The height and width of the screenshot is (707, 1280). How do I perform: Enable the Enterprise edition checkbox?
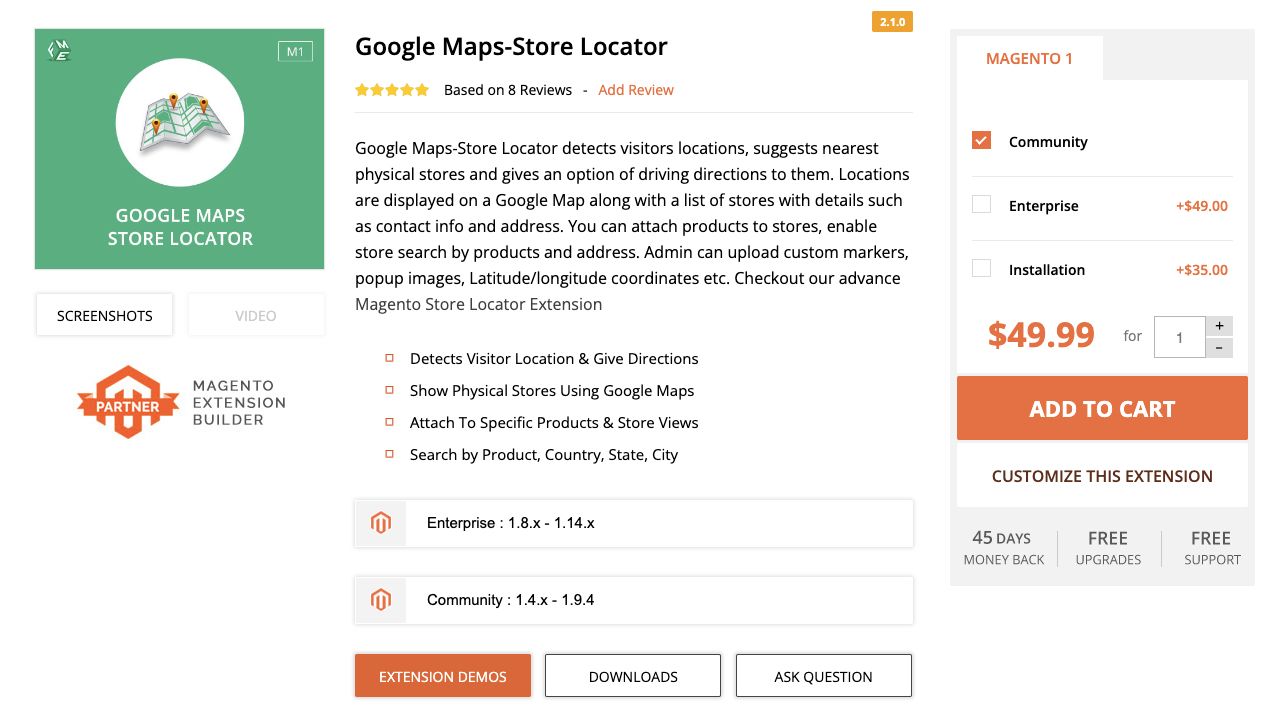pos(981,205)
